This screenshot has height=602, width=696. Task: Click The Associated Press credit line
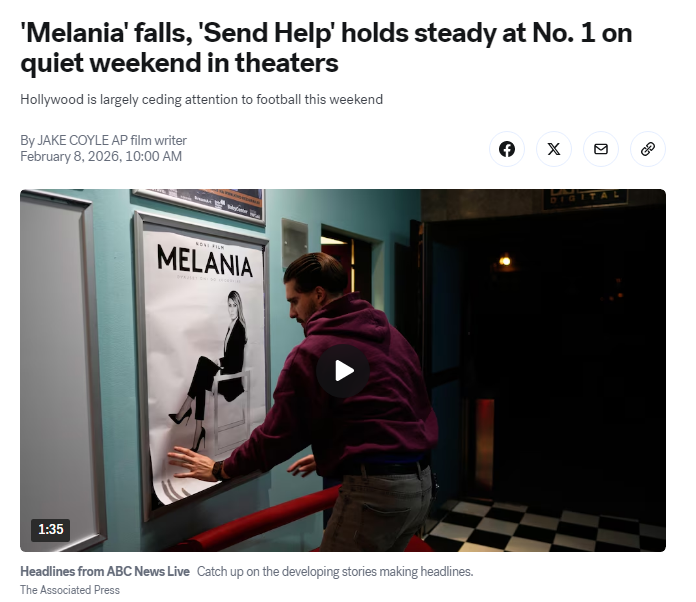tap(70, 590)
